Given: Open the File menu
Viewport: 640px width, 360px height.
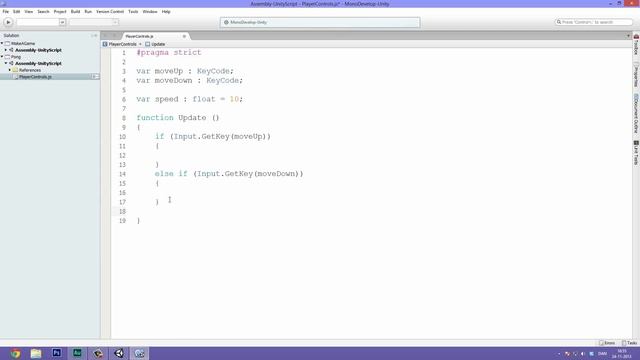Looking at the screenshot, I should (x=6, y=12).
